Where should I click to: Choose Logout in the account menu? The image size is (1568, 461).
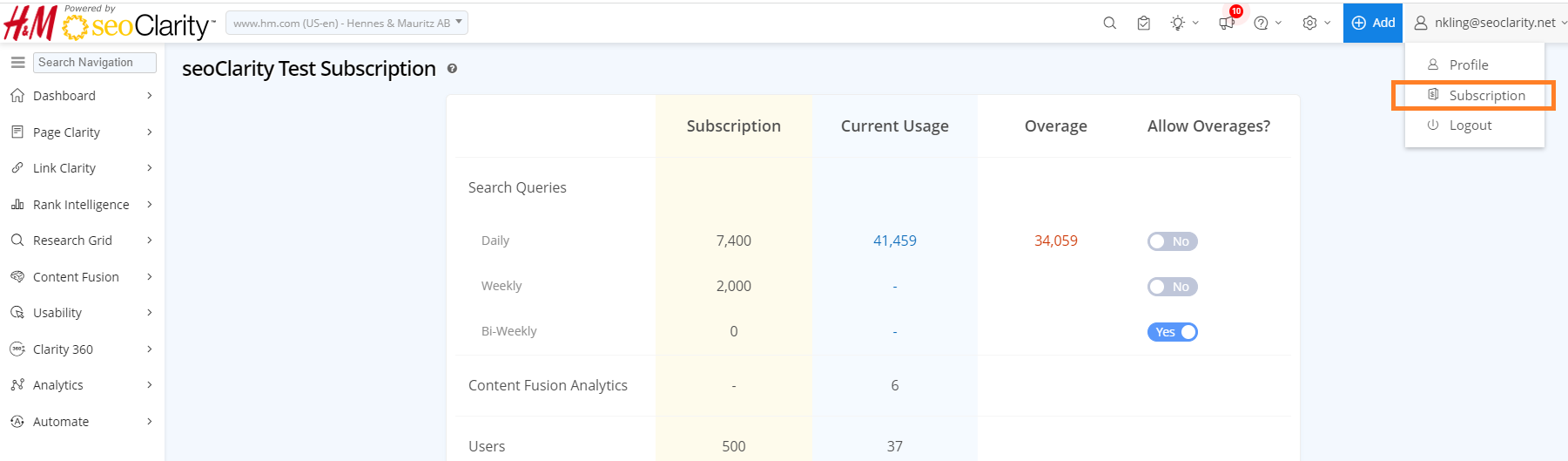[1470, 125]
